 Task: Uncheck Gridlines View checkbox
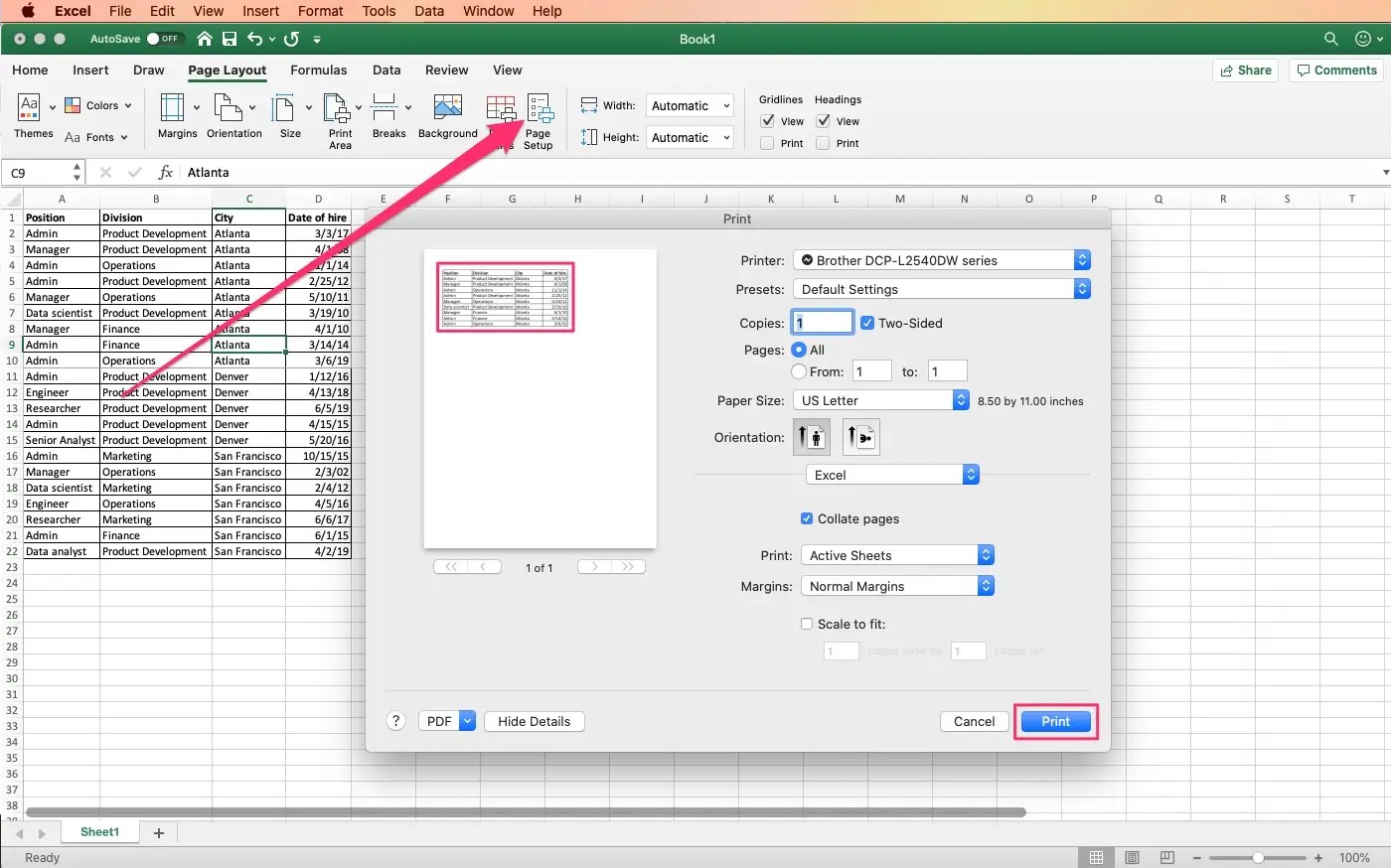(767, 121)
